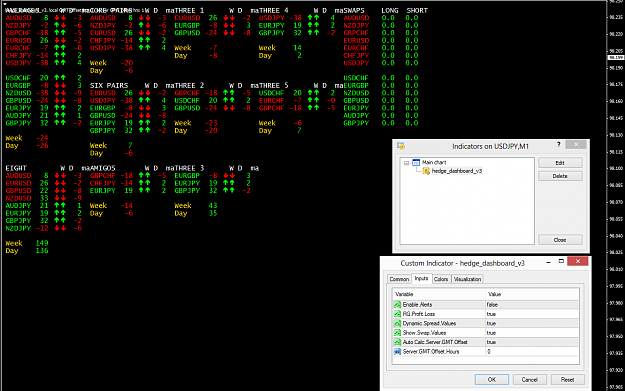
Task: Click the 'THREE 3' heading on the chart
Action: click(189, 168)
